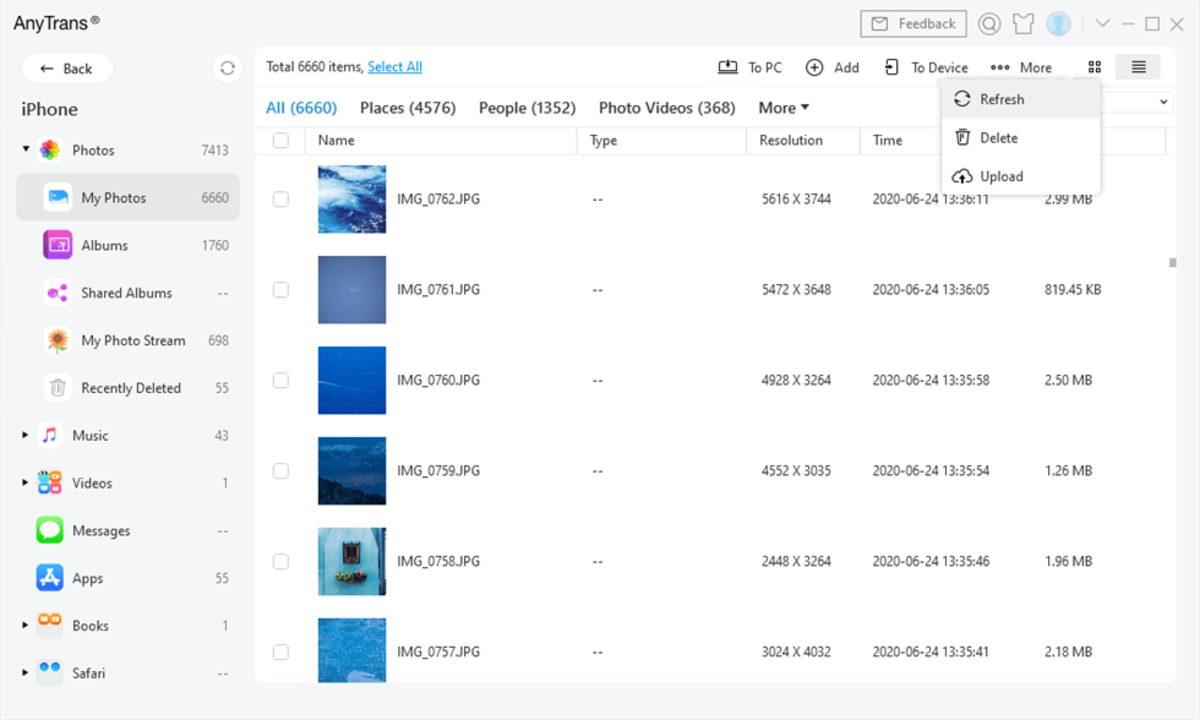This screenshot has width=1200, height=720.
Task: Open the skin theme shirt icon
Action: [x=1022, y=24]
